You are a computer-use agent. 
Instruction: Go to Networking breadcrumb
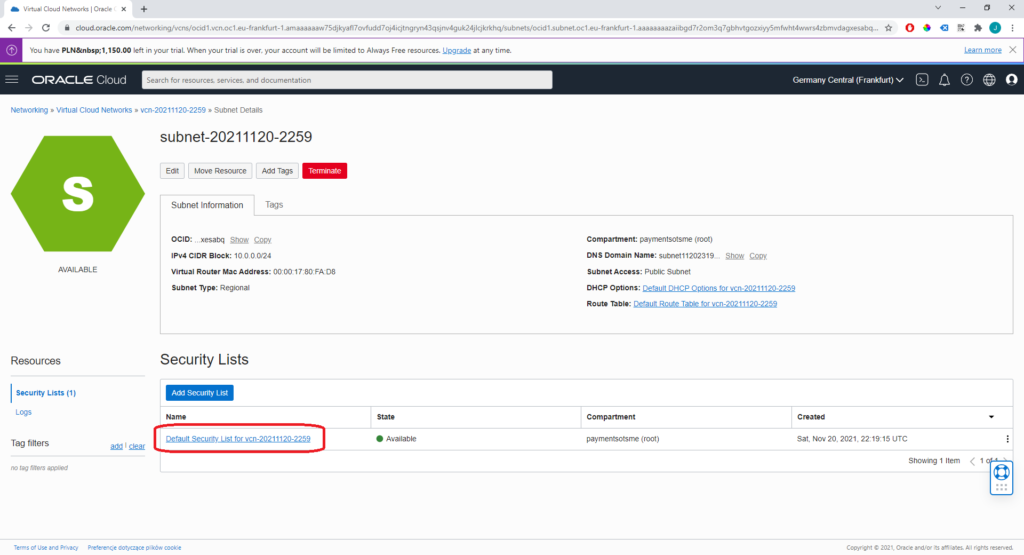point(29,110)
